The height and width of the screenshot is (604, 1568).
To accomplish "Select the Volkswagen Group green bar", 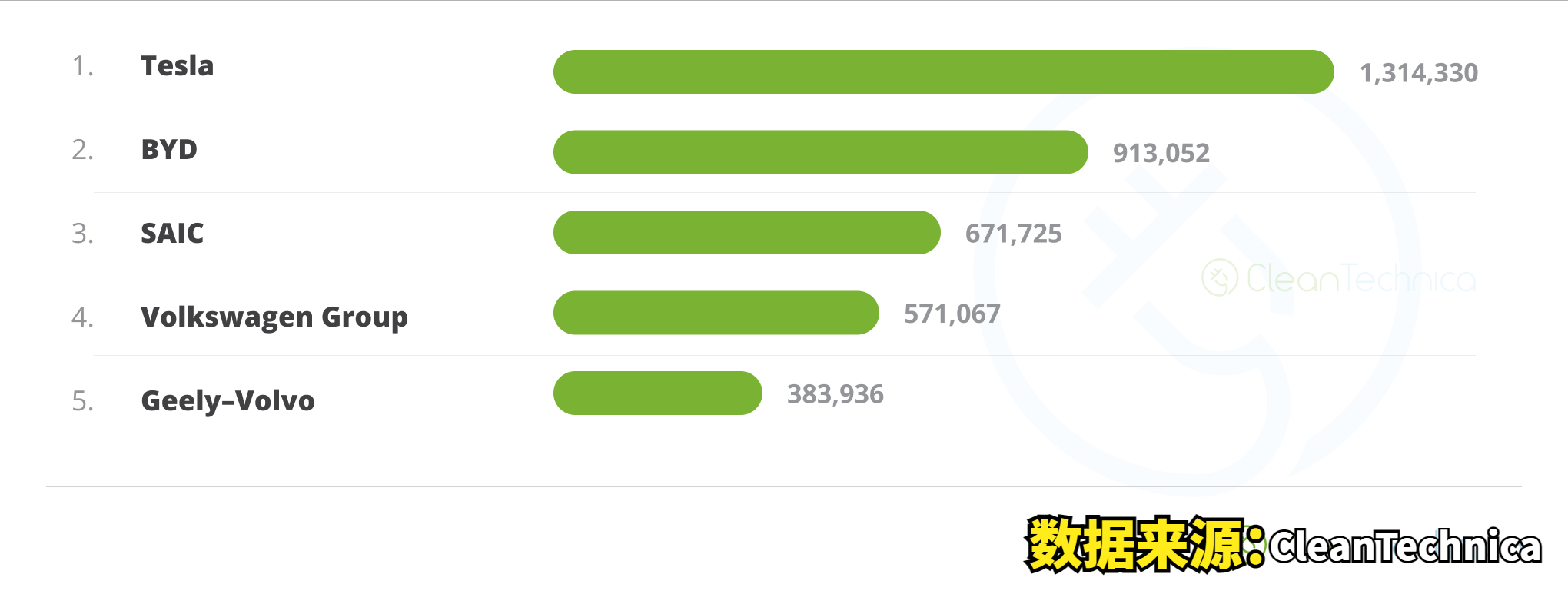I will 716,313.
